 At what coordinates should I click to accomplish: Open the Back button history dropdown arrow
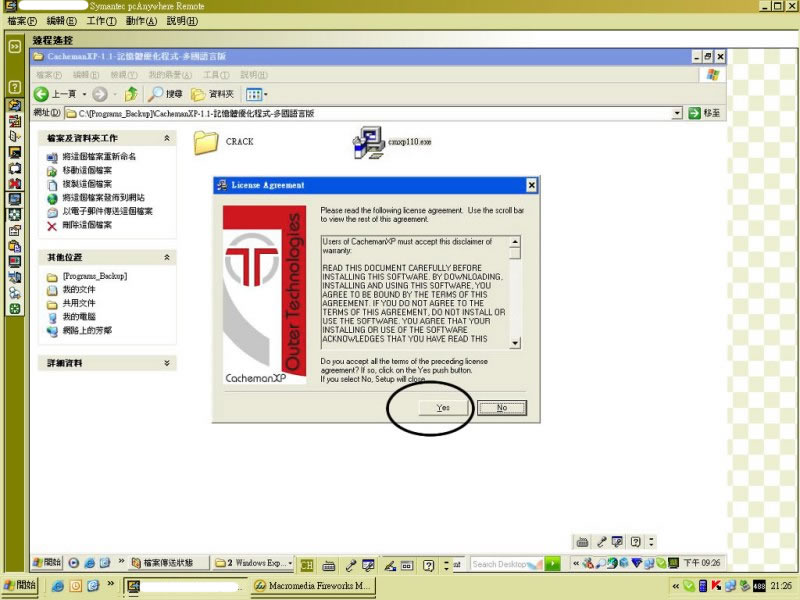(84, 94)
